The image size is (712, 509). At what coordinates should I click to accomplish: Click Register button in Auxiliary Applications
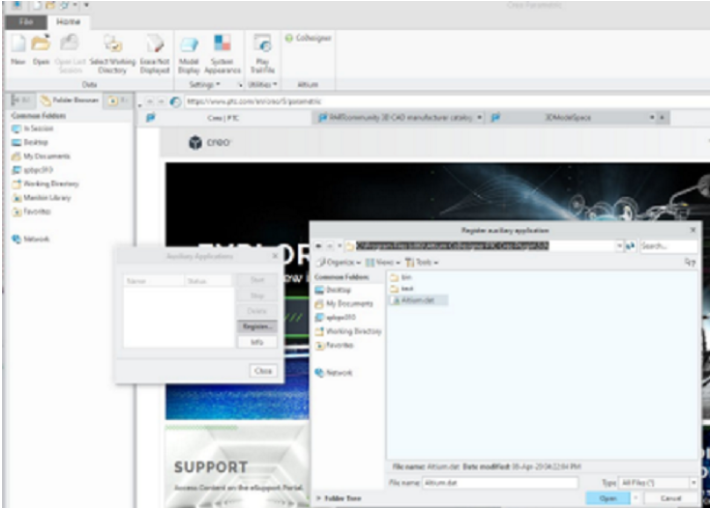257,326
